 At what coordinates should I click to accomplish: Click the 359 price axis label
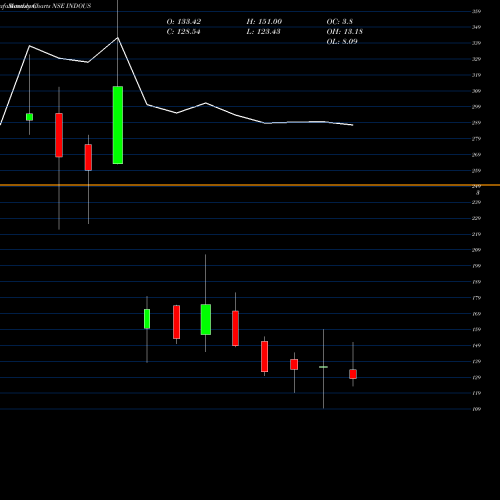pos(476,11)
